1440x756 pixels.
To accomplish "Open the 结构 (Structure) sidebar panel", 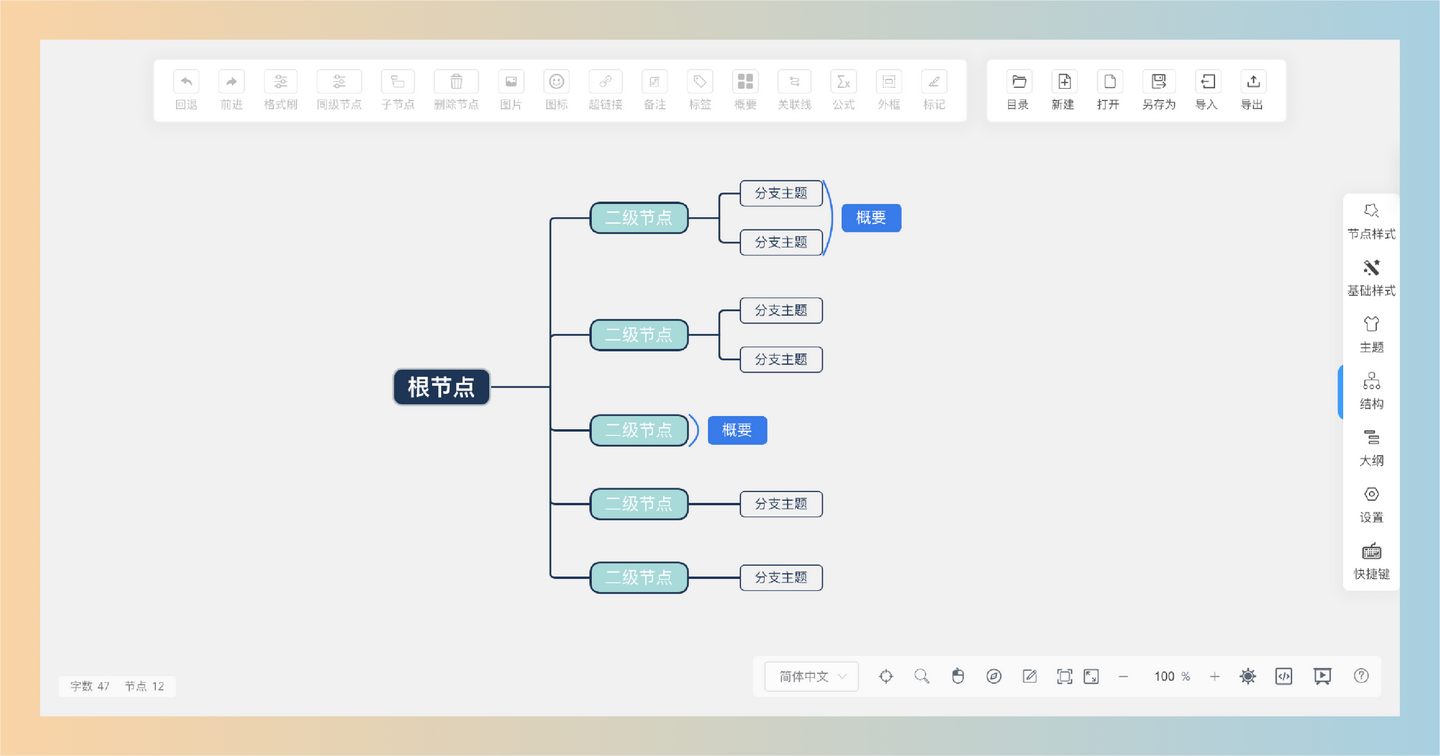I will [x=1371, y=391].
